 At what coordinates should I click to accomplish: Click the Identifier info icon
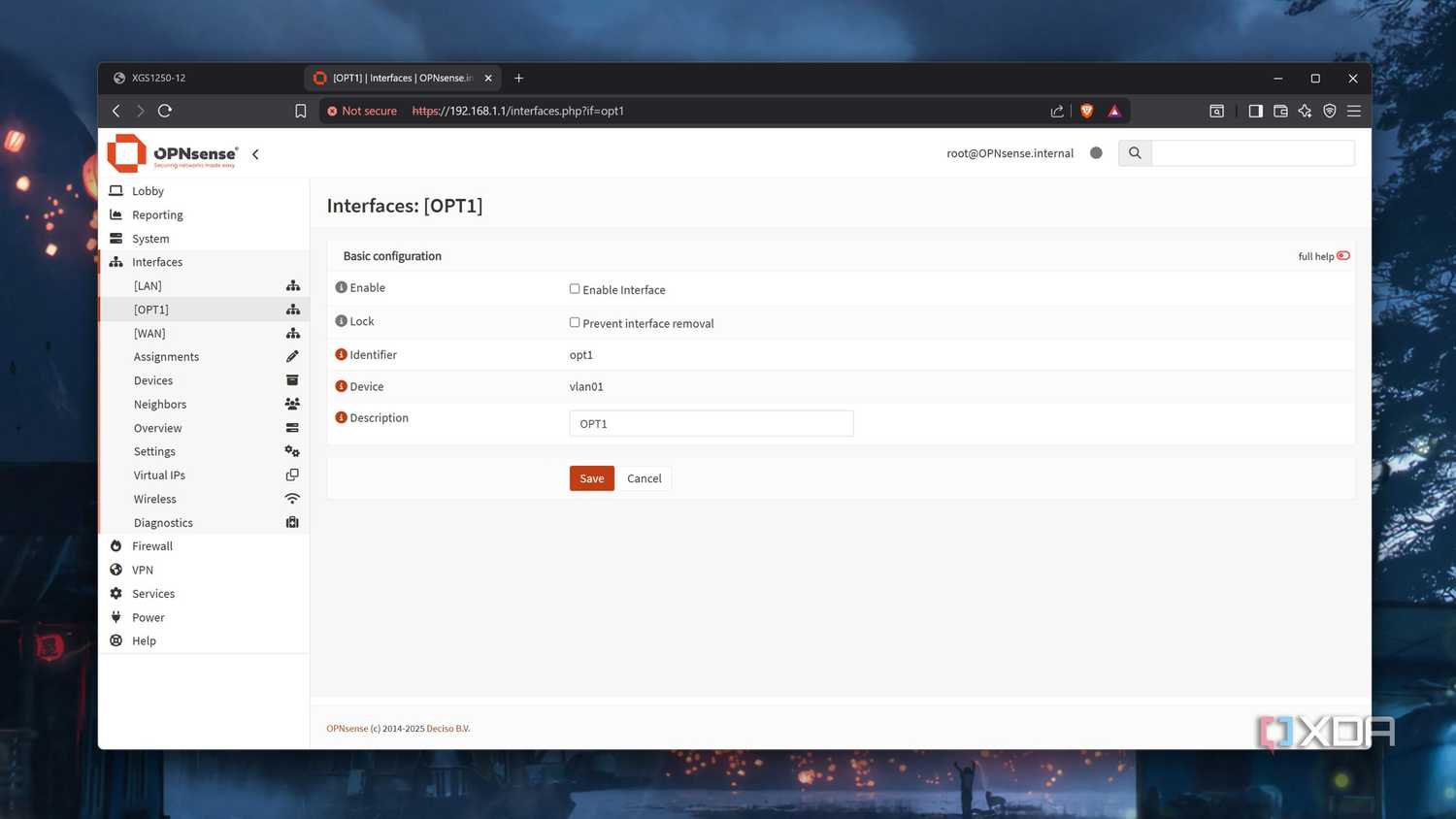(x=341, y=355)
